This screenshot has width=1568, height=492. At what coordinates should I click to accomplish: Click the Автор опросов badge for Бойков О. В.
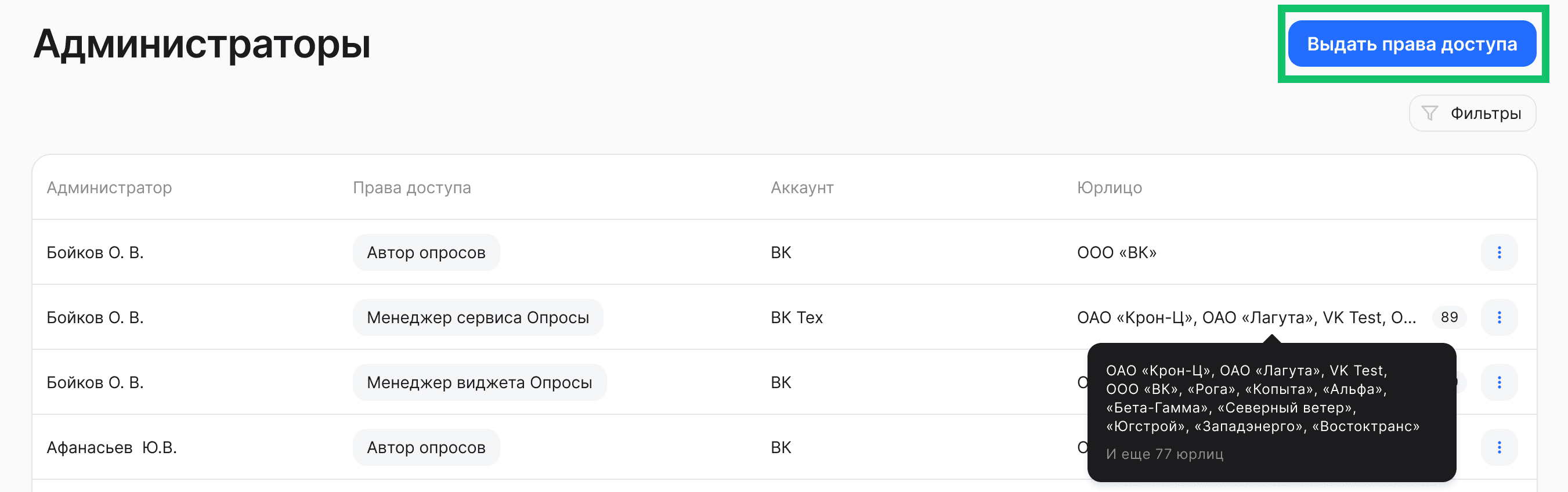click(426, 252)
